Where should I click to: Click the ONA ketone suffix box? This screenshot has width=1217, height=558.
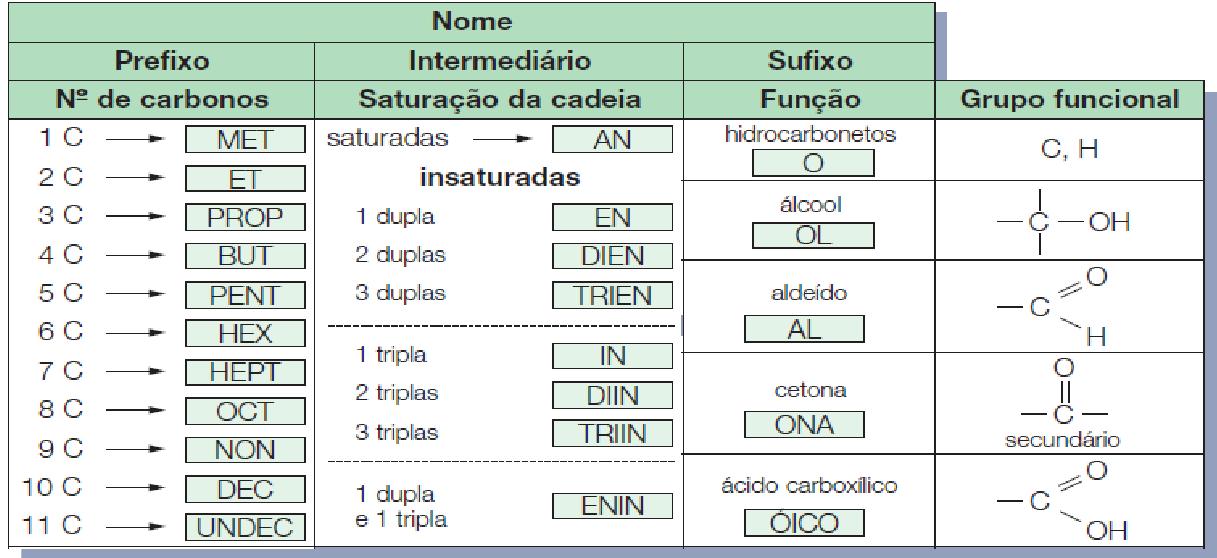pos(804,425)
